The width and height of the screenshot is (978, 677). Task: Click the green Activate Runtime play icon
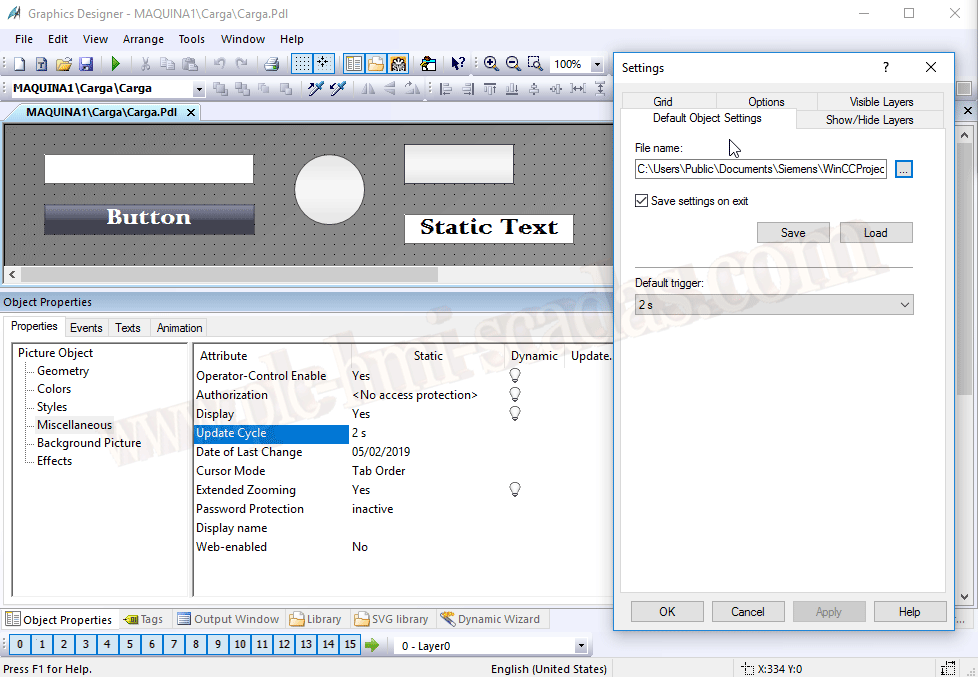tap(116, 64)
